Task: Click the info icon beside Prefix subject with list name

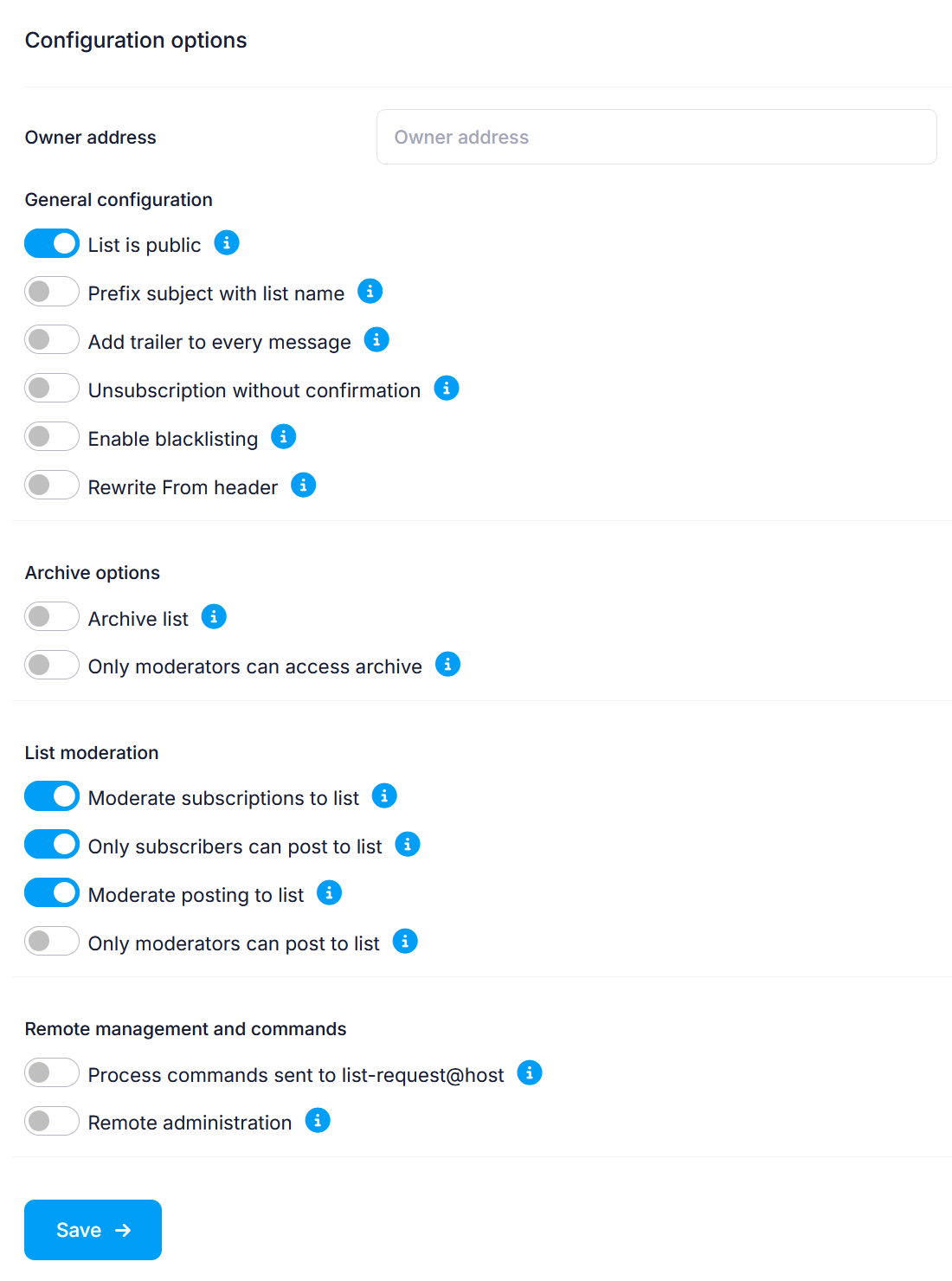Action: pyautogui.click(x=370, y=292)
